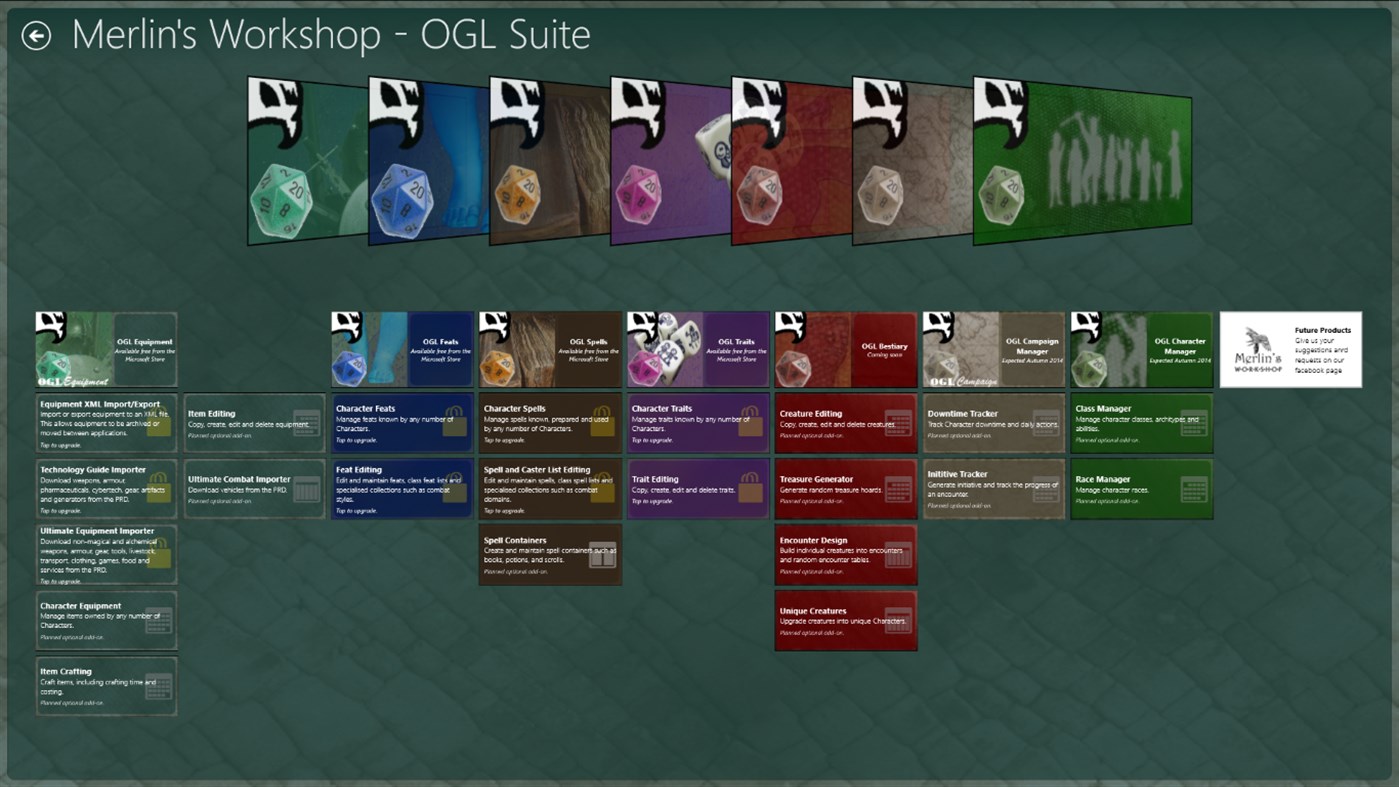Click the grid icon on Creature Editing tile

point(899,424)
